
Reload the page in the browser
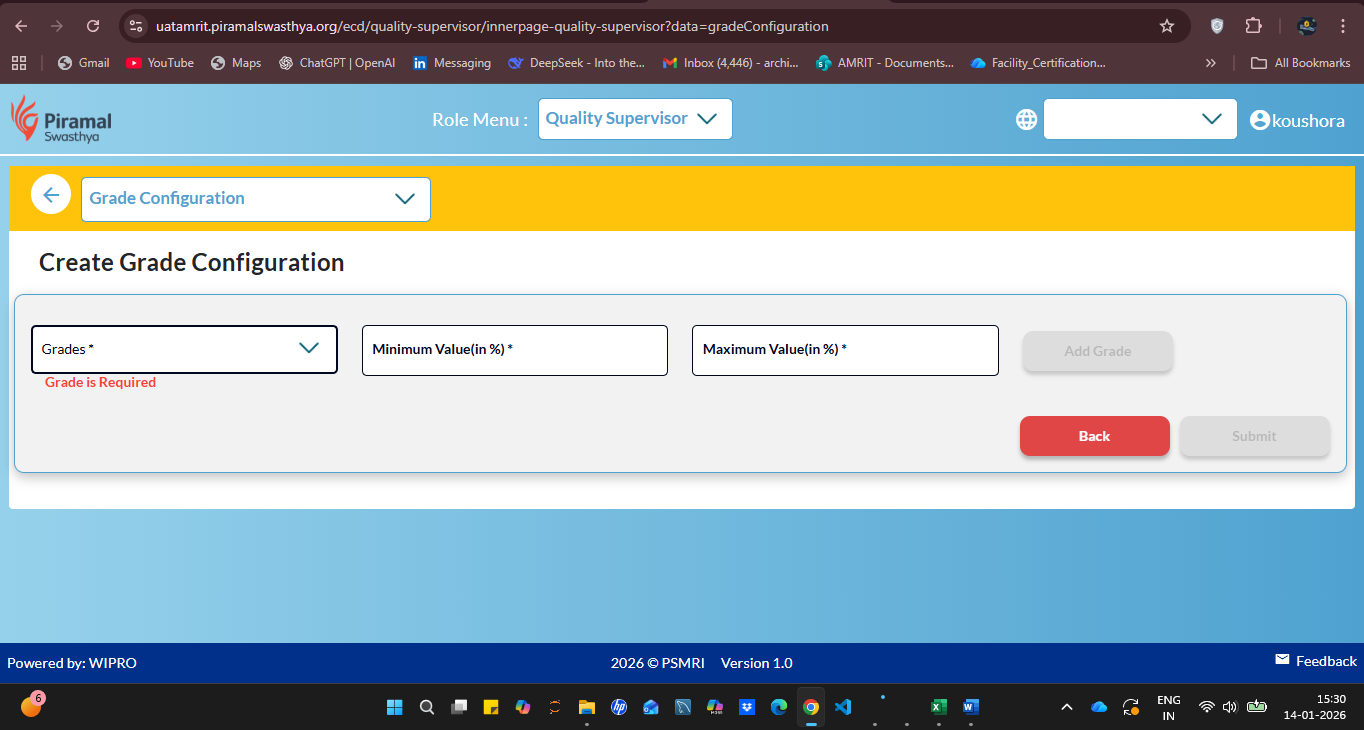[93, 26]
